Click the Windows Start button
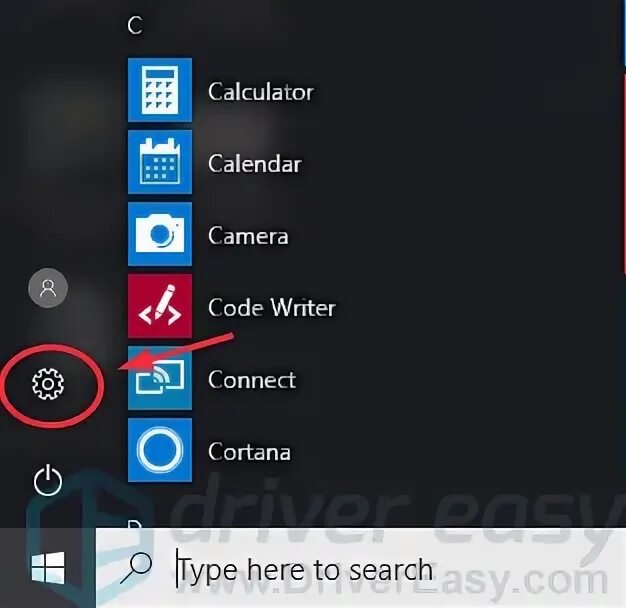The image size is (626, 608). coord(48,568)
